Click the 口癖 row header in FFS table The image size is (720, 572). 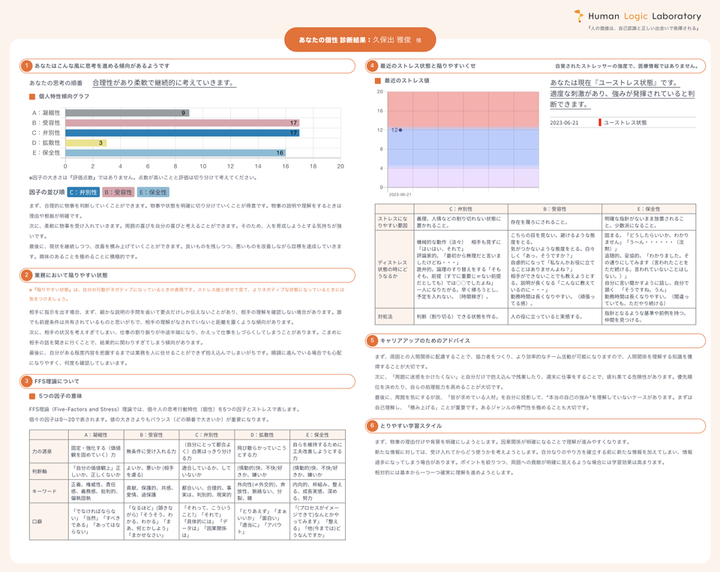49,522
